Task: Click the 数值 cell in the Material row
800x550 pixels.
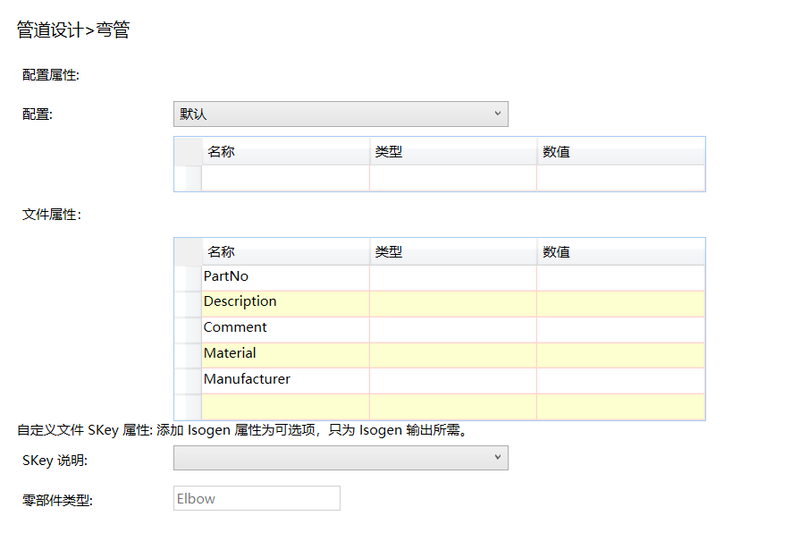Action: [620, 355]
